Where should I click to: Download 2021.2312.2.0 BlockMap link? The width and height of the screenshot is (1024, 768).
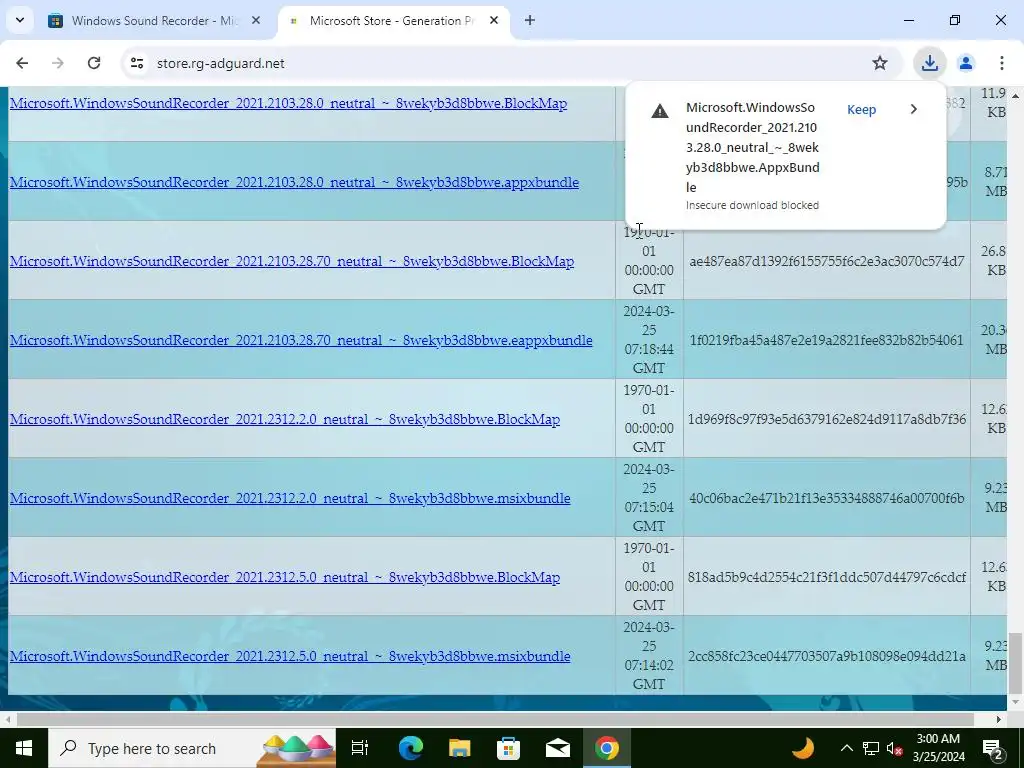coord(285,419)
